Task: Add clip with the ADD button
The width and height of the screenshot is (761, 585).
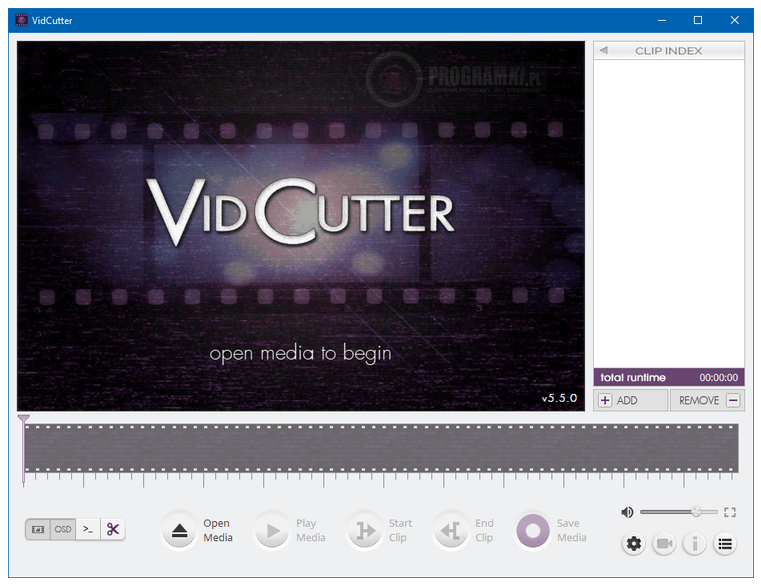Action: tap(630, 401)
